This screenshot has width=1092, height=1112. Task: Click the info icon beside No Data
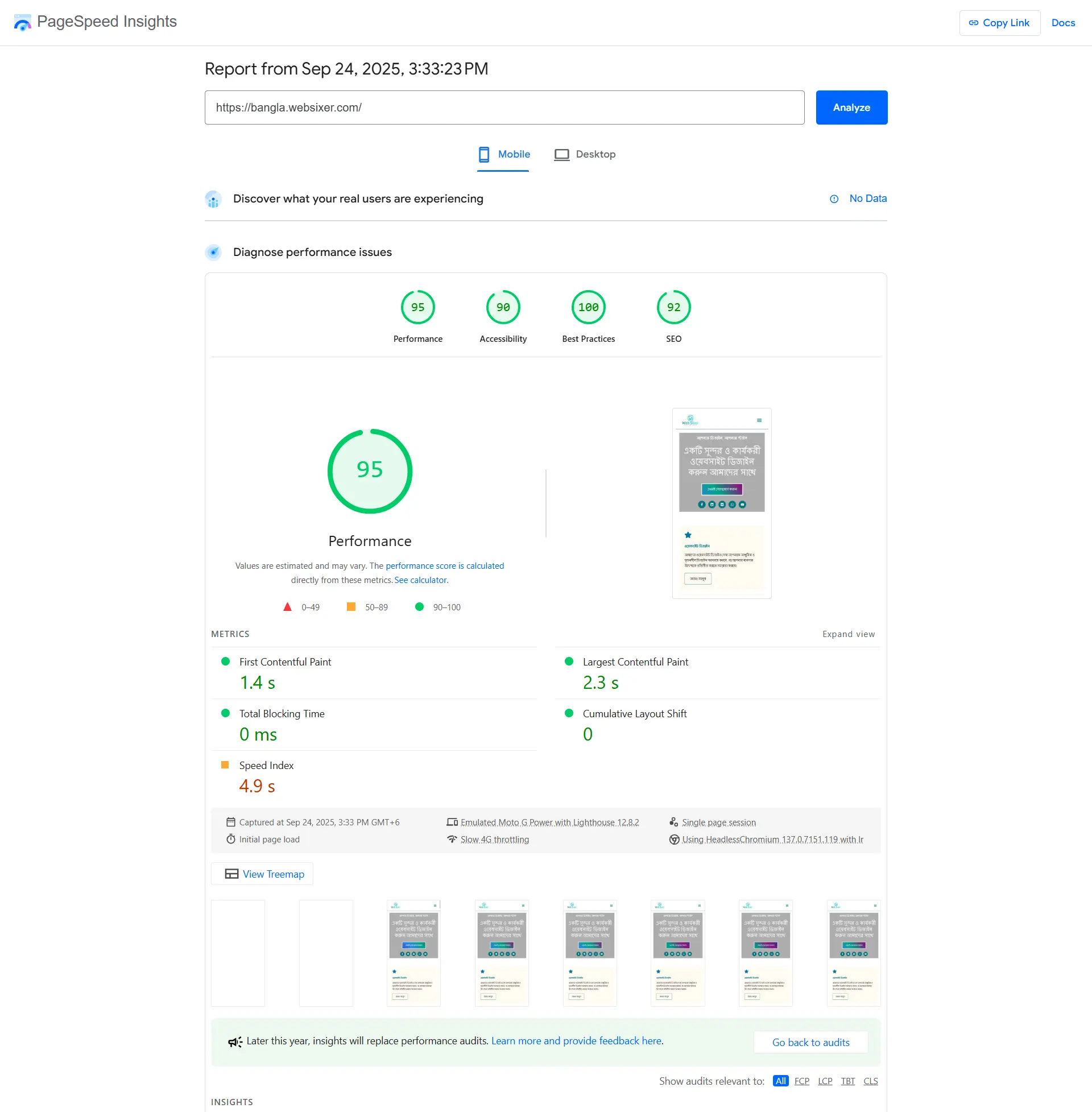(833, 199)
